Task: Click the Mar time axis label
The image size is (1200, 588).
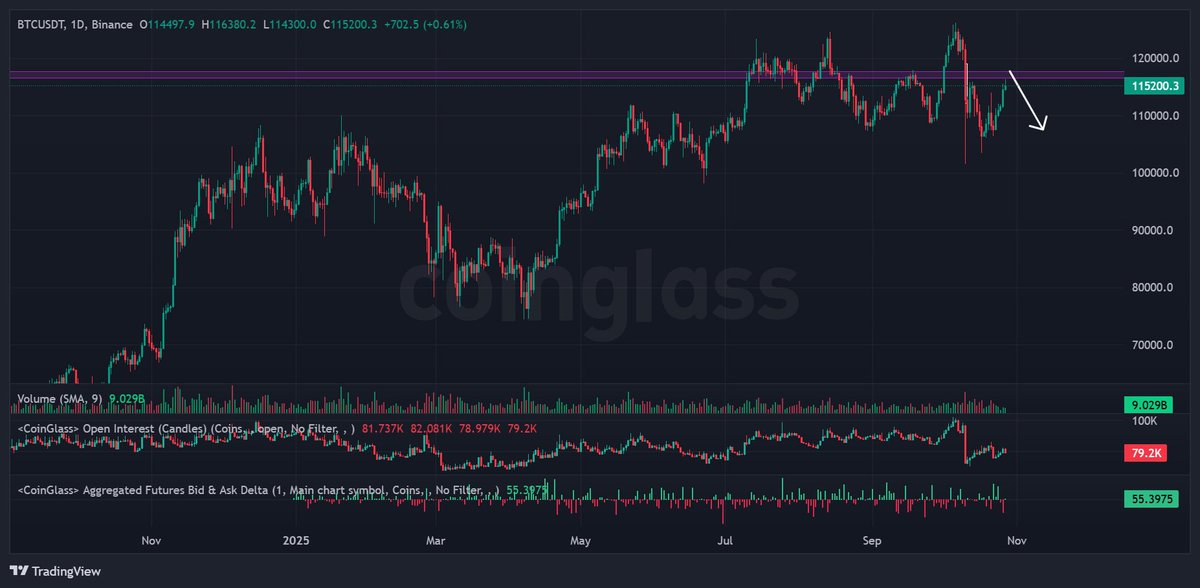Action: [436, 539]
